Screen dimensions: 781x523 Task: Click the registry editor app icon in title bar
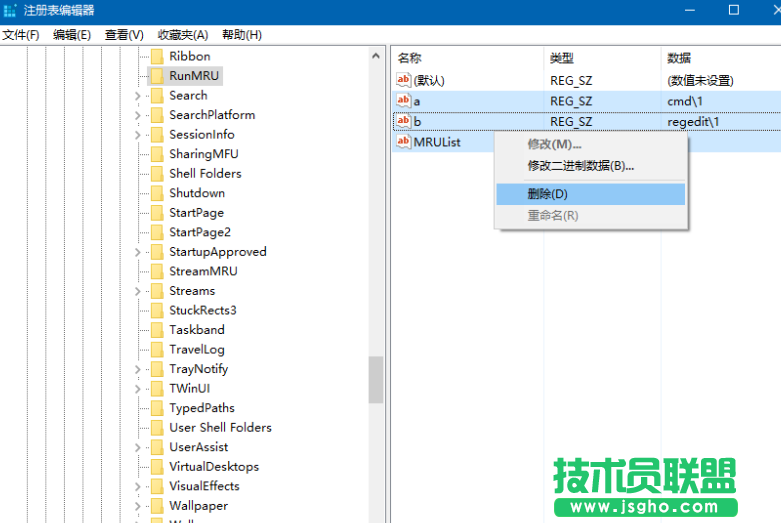(12, 10)
